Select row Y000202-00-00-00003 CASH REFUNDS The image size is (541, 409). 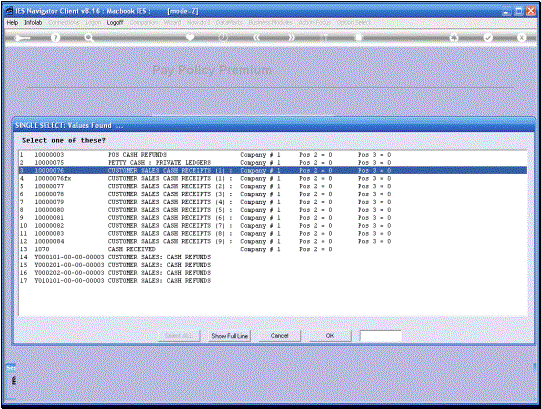pyautogui.click(x=273, y=273)
